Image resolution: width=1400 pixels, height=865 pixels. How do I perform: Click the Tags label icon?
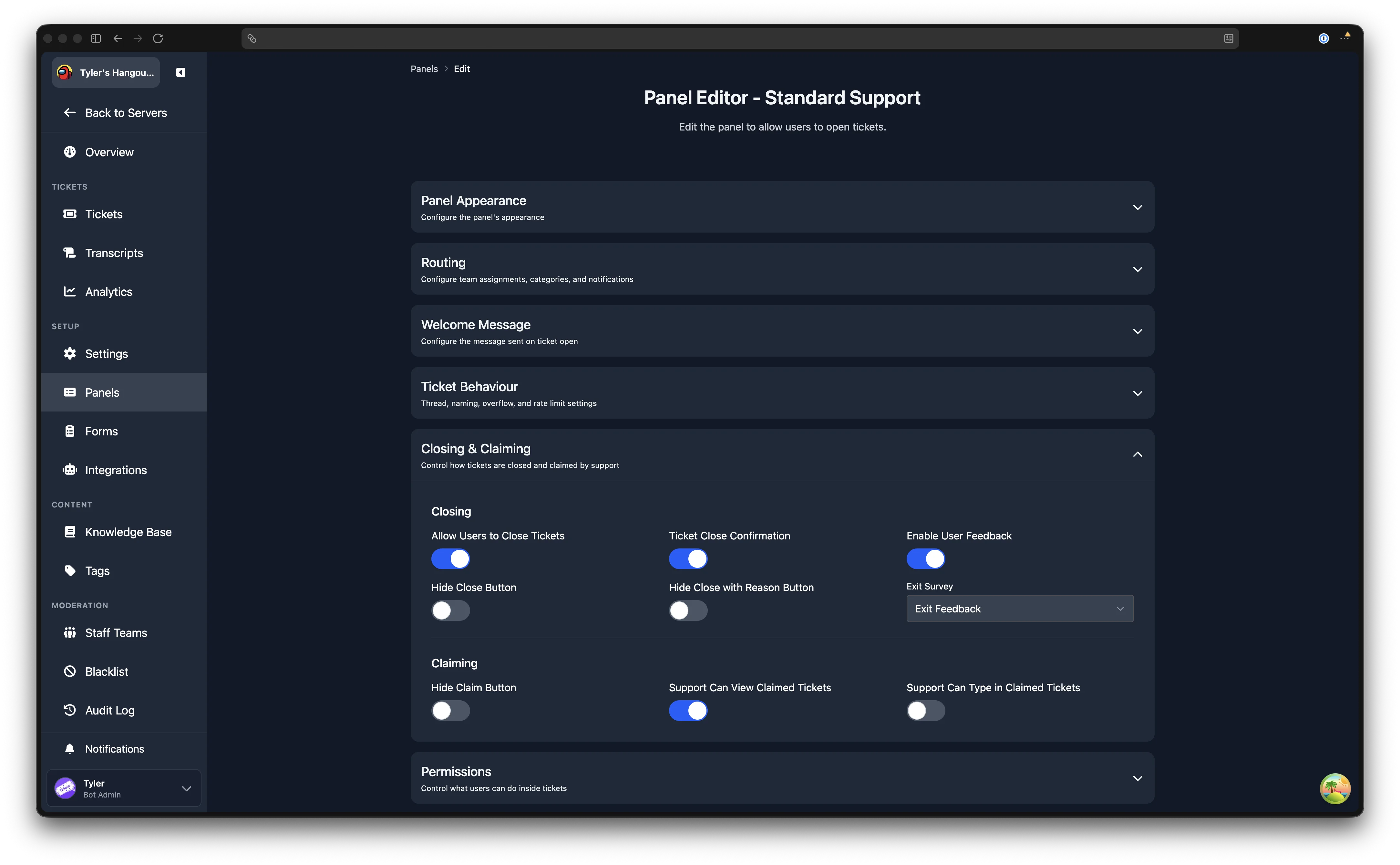[70, 570]
